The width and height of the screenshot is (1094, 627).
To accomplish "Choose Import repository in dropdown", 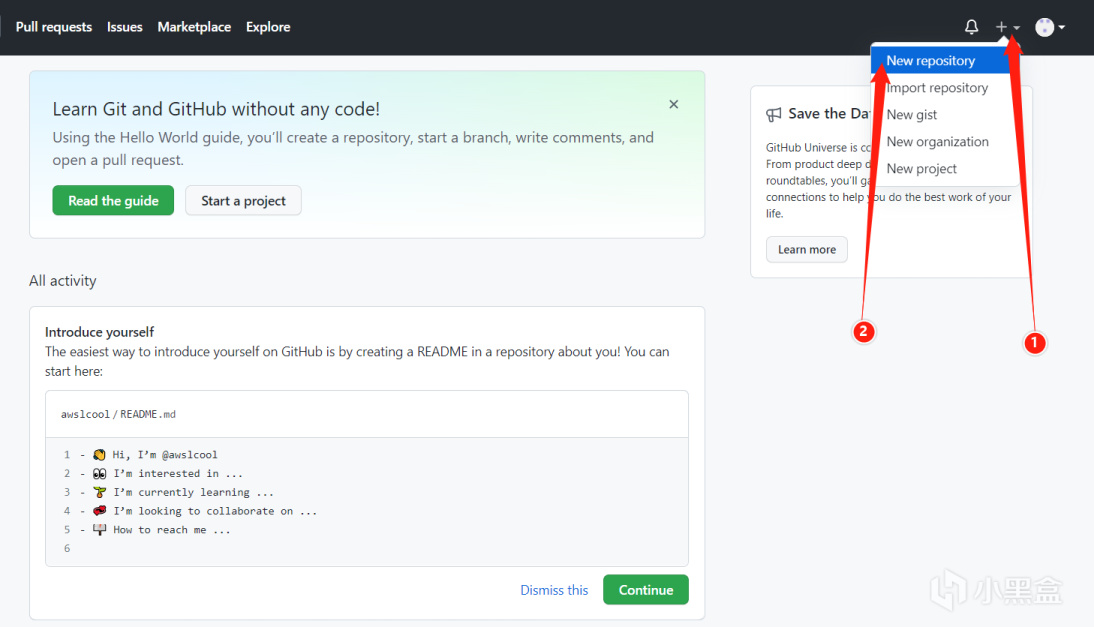I will pos(936,88).
